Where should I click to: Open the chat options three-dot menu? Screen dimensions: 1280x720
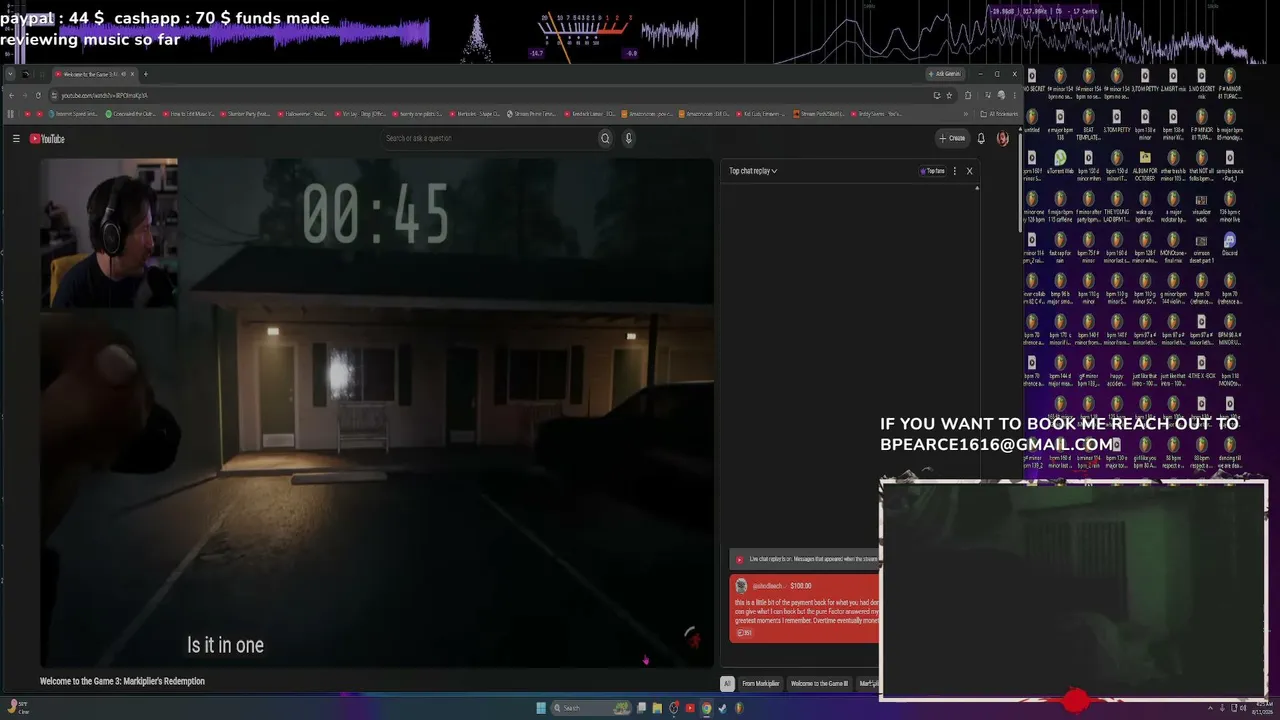tap(955, 171)
